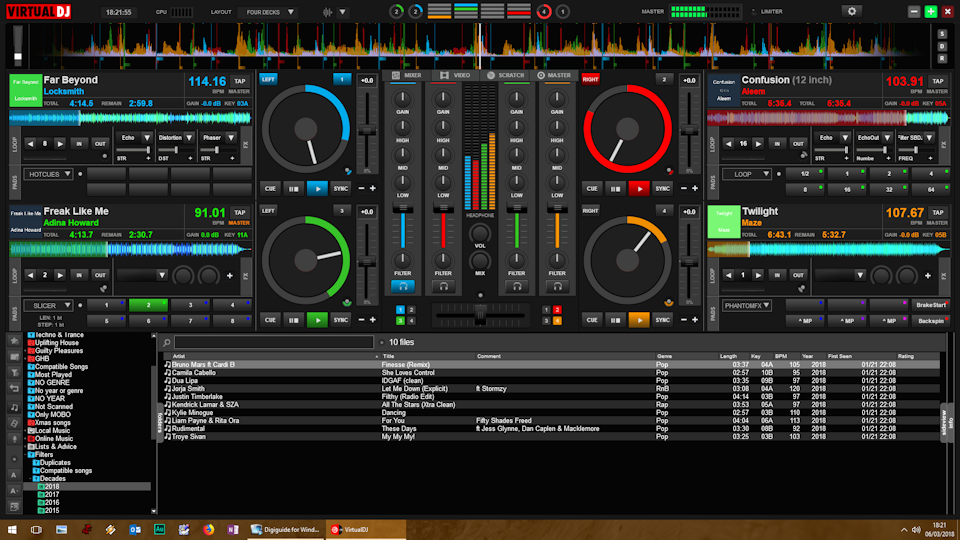Switch to the MIXER tab
This screenshot has width=960, height=540.
click(407, 75)
